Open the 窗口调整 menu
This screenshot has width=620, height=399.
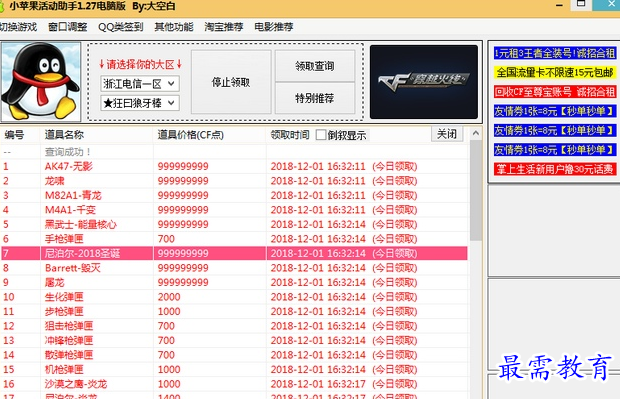point(68,27)
